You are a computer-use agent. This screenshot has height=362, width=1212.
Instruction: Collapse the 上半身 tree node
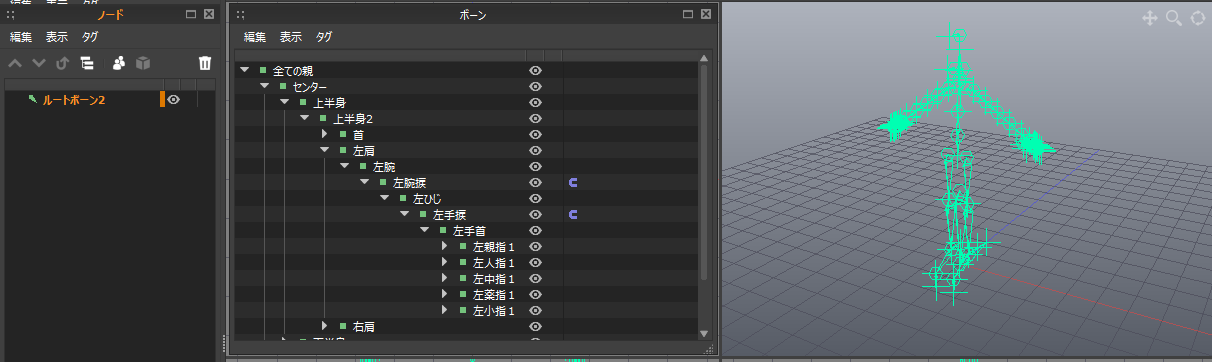click(x=284, y=103)
